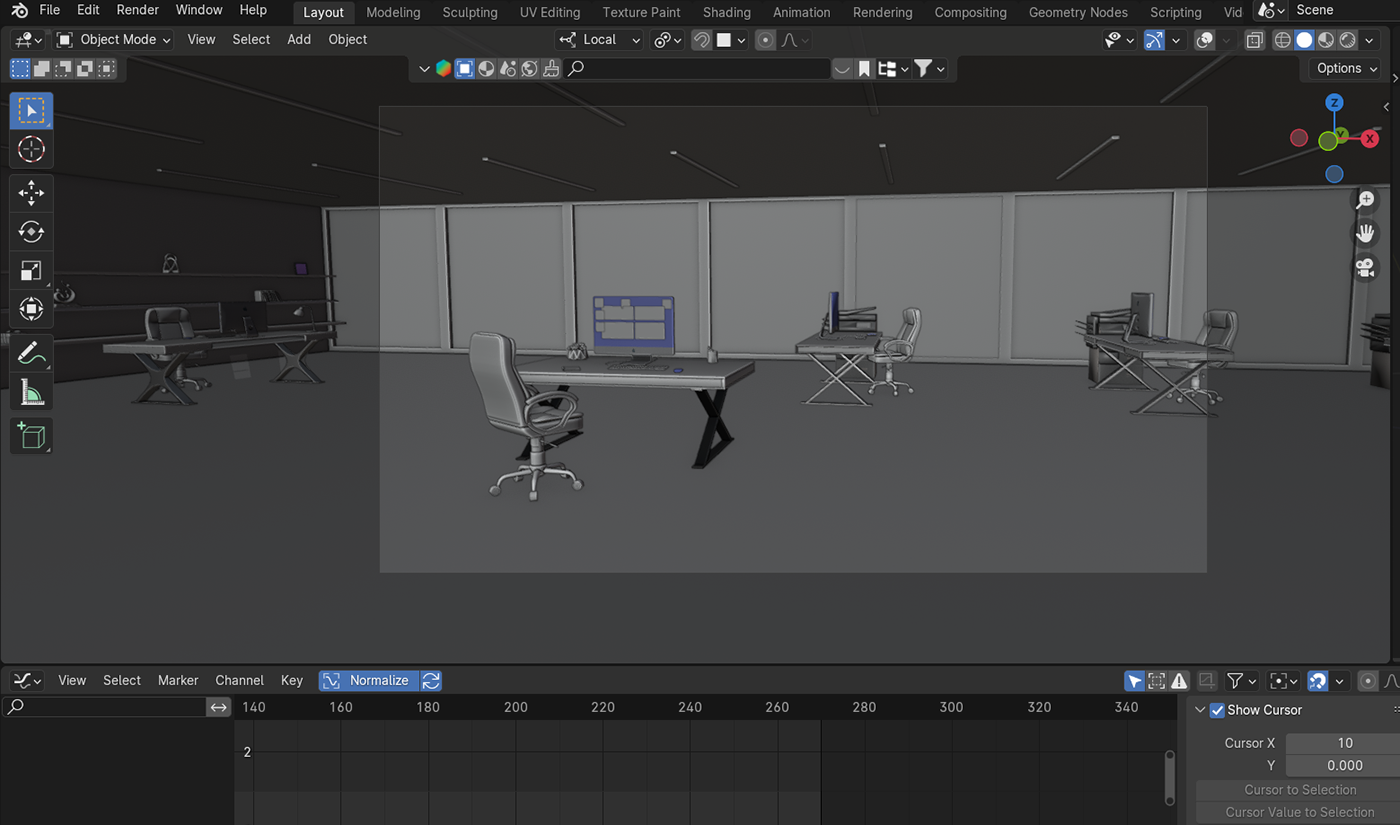1400x825 pixels.
Task: Select the Move tool in left toolbar
Action: (31, 192)
